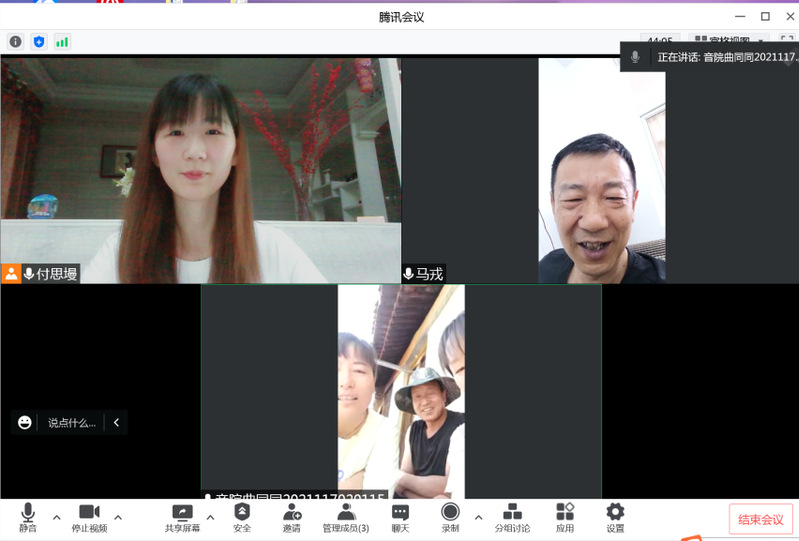Click the 付思墁 name label
The width and height of the screenshot is (799, 541).
coord(57,274)
